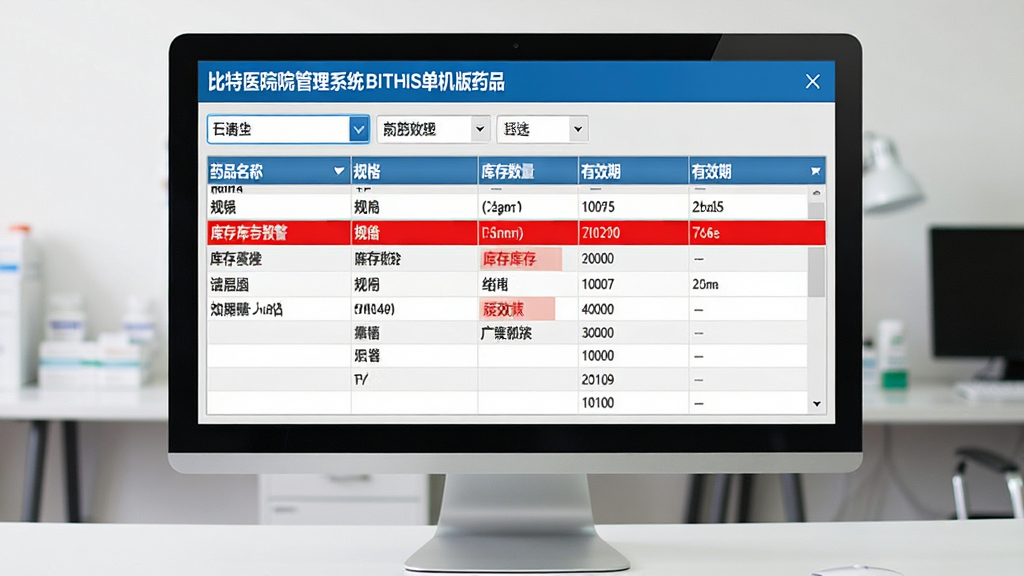Click the value 10007 in table

coord(598,284)
